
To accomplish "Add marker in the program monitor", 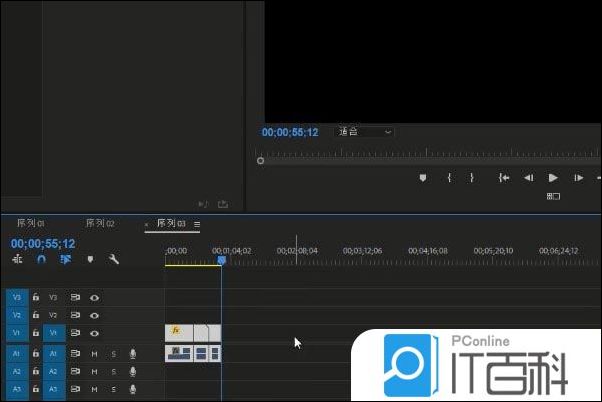I will click(423, 178).
